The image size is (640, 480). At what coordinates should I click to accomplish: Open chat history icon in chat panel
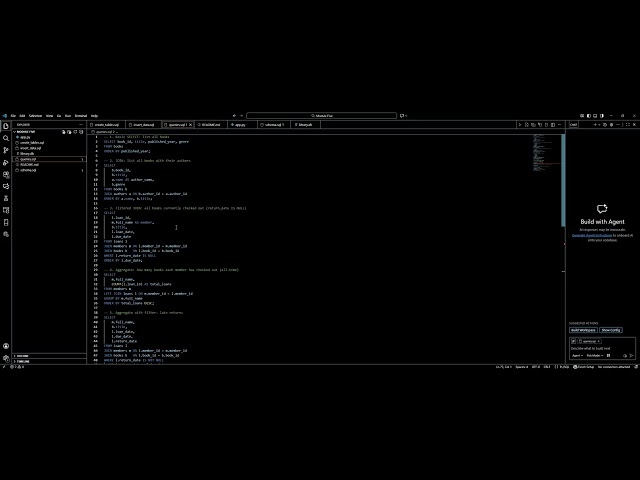point(605,124)
